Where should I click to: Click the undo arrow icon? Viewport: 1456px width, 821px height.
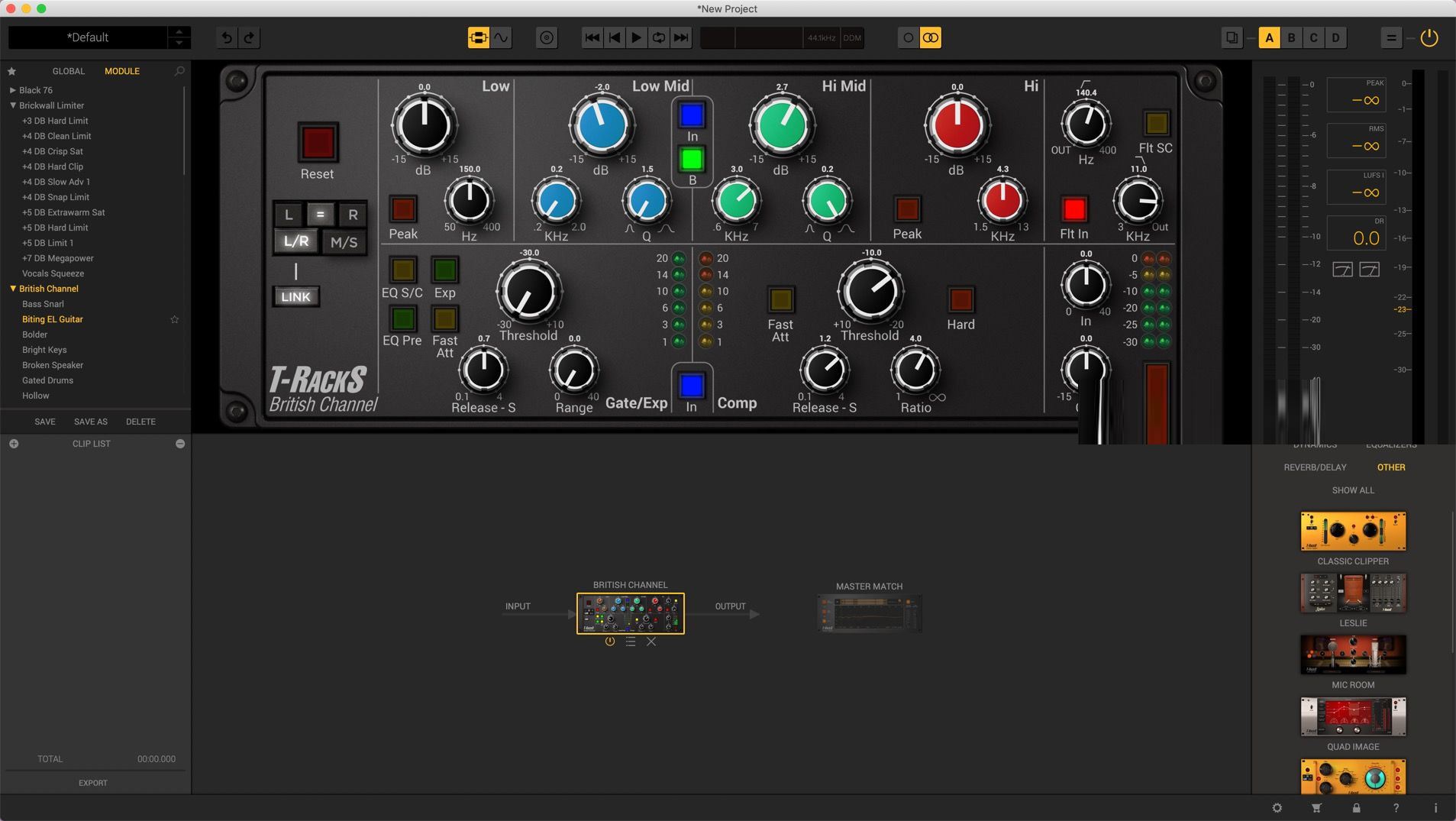click(x=227, y=37)
